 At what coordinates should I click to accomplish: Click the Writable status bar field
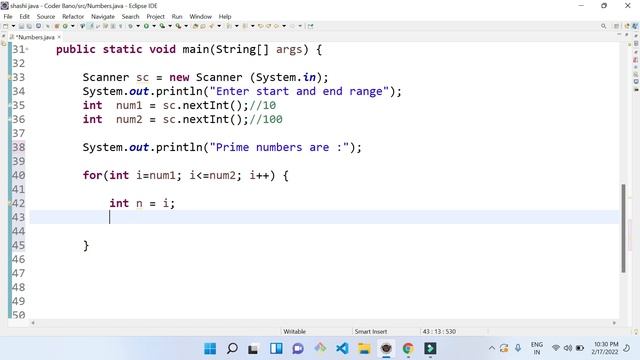pyautogui.click(x=294, y=331)
